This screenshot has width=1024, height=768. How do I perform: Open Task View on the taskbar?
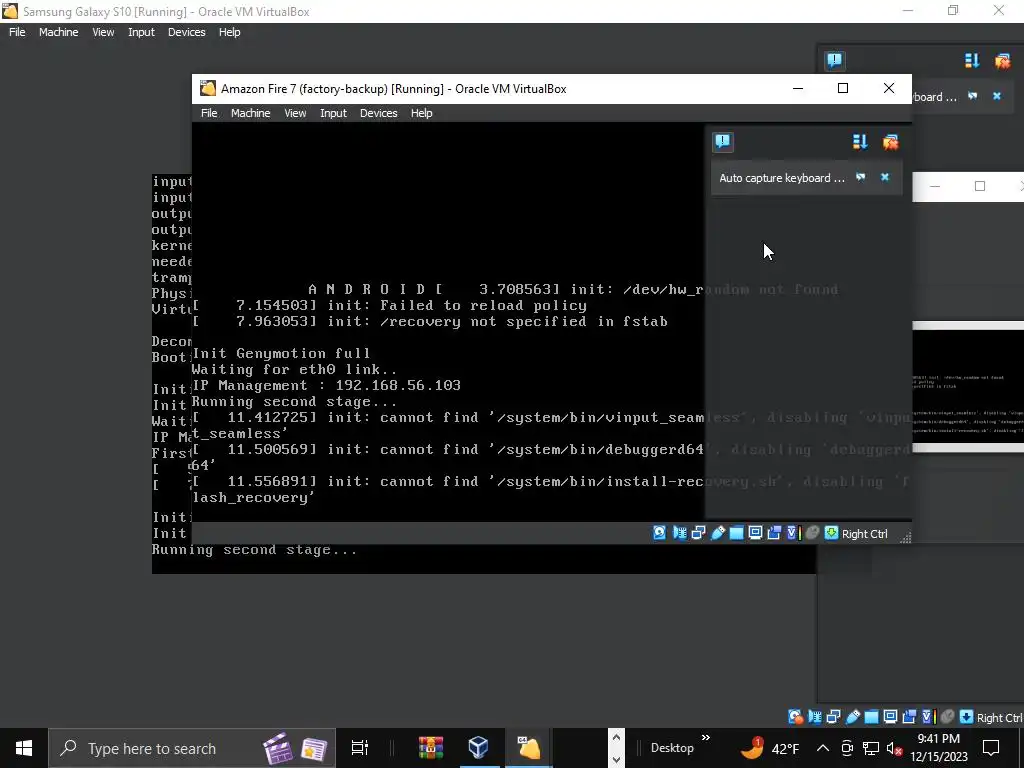pyautogui.click(x=360, y=748)
